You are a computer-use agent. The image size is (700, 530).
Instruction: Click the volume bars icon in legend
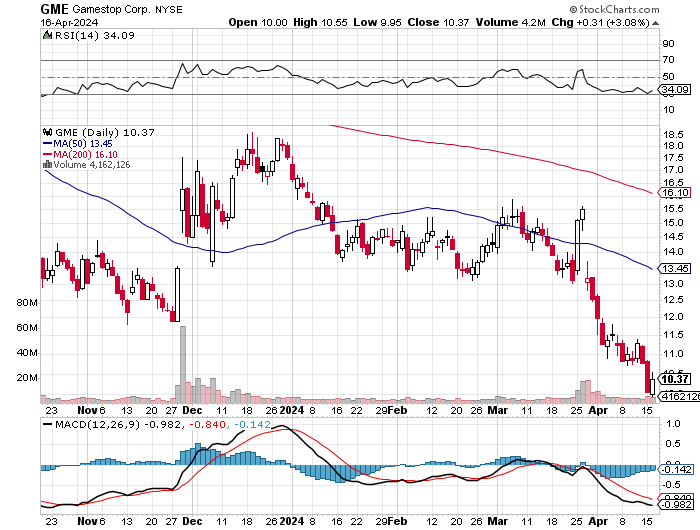47,164
